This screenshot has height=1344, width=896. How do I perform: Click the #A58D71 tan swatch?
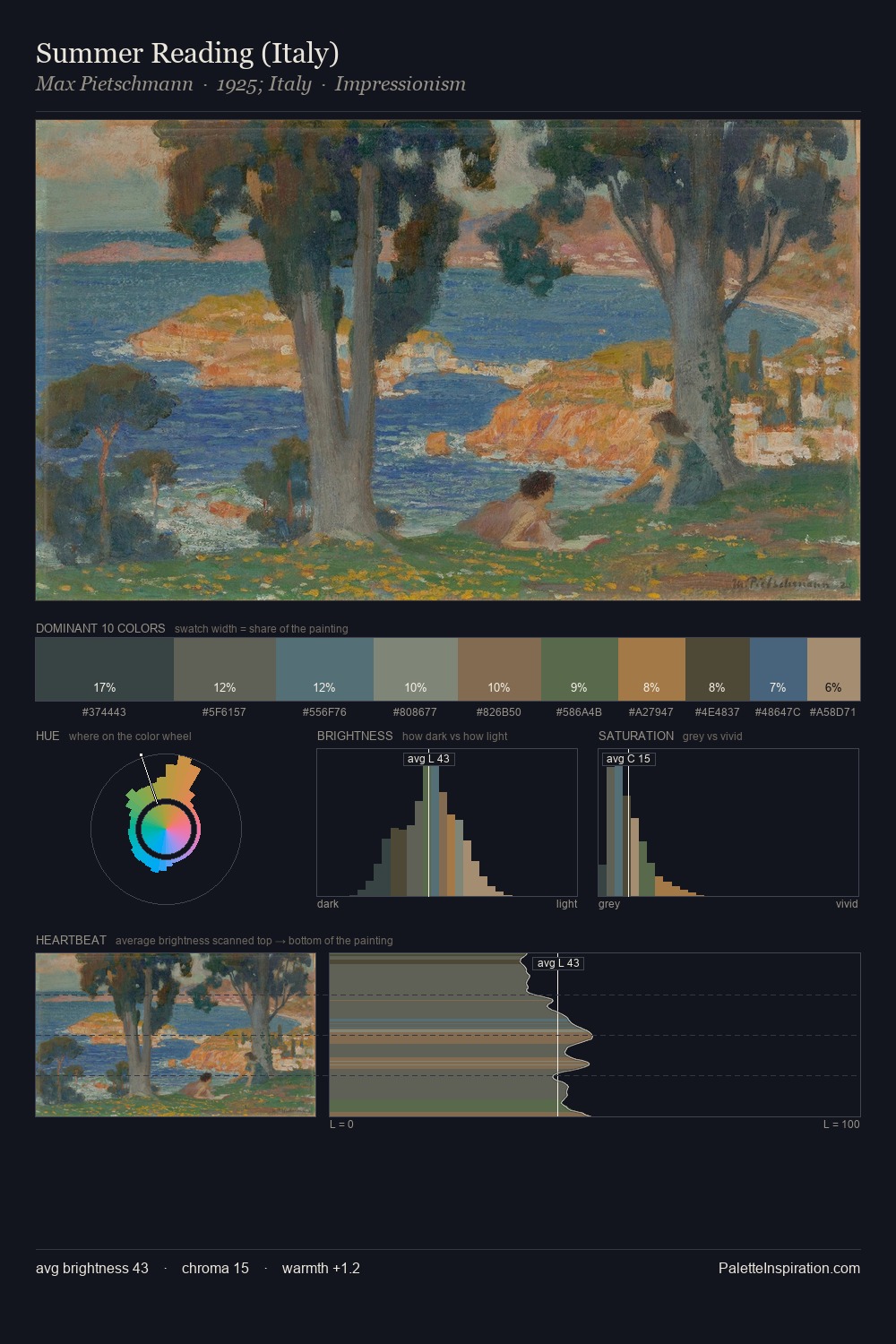(833, 669)
